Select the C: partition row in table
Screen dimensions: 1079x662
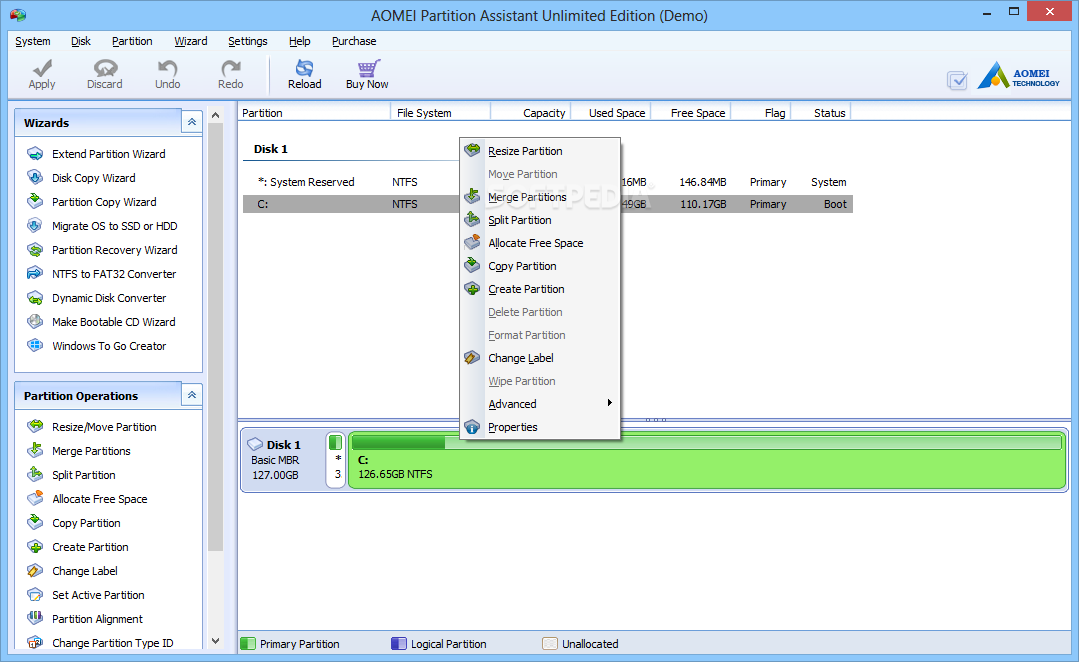click(x=548, y=204)
